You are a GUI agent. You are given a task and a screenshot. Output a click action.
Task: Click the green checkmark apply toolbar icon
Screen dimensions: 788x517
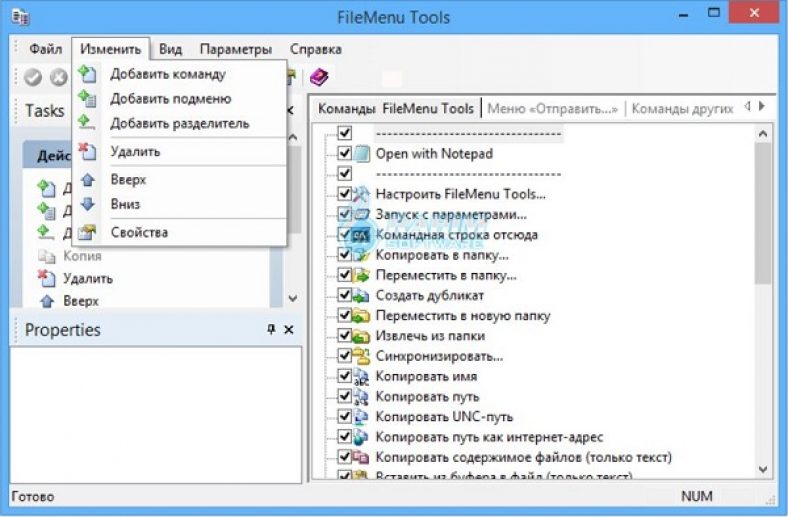click(x=33, y=77)
